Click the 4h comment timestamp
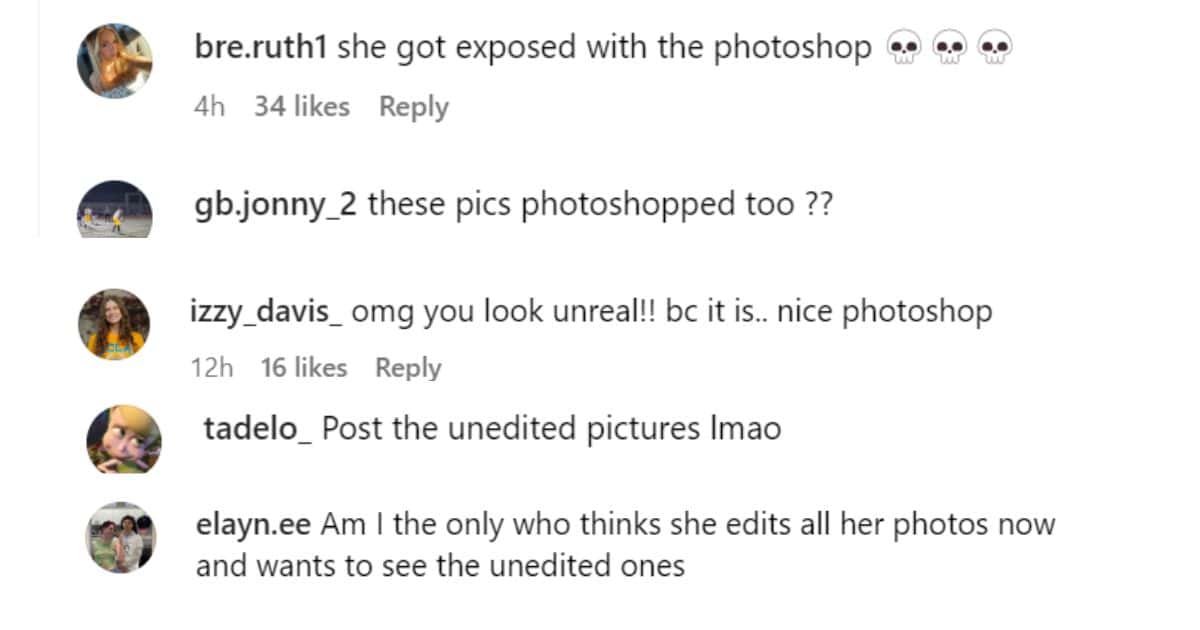The height and width of the screenshot is (630, 1200). coord(209,107)
